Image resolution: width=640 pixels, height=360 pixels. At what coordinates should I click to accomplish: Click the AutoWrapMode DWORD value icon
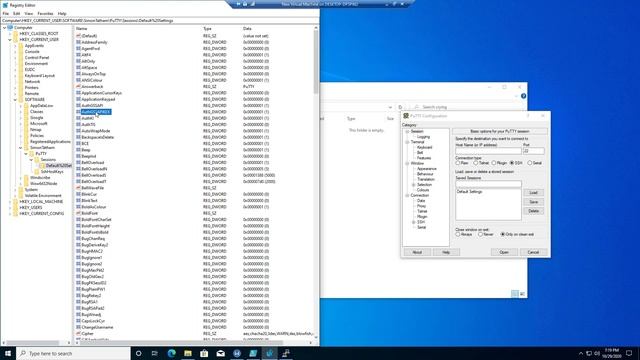(78, 131)
